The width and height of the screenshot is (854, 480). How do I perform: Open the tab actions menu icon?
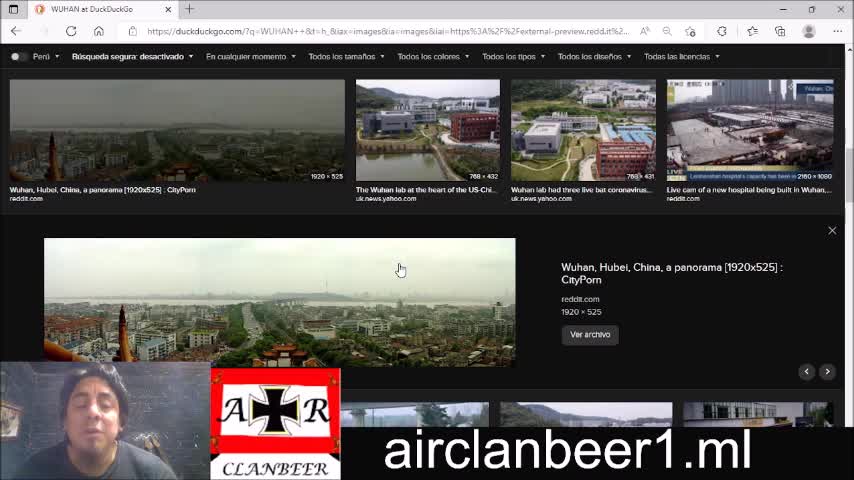point(14,9)
